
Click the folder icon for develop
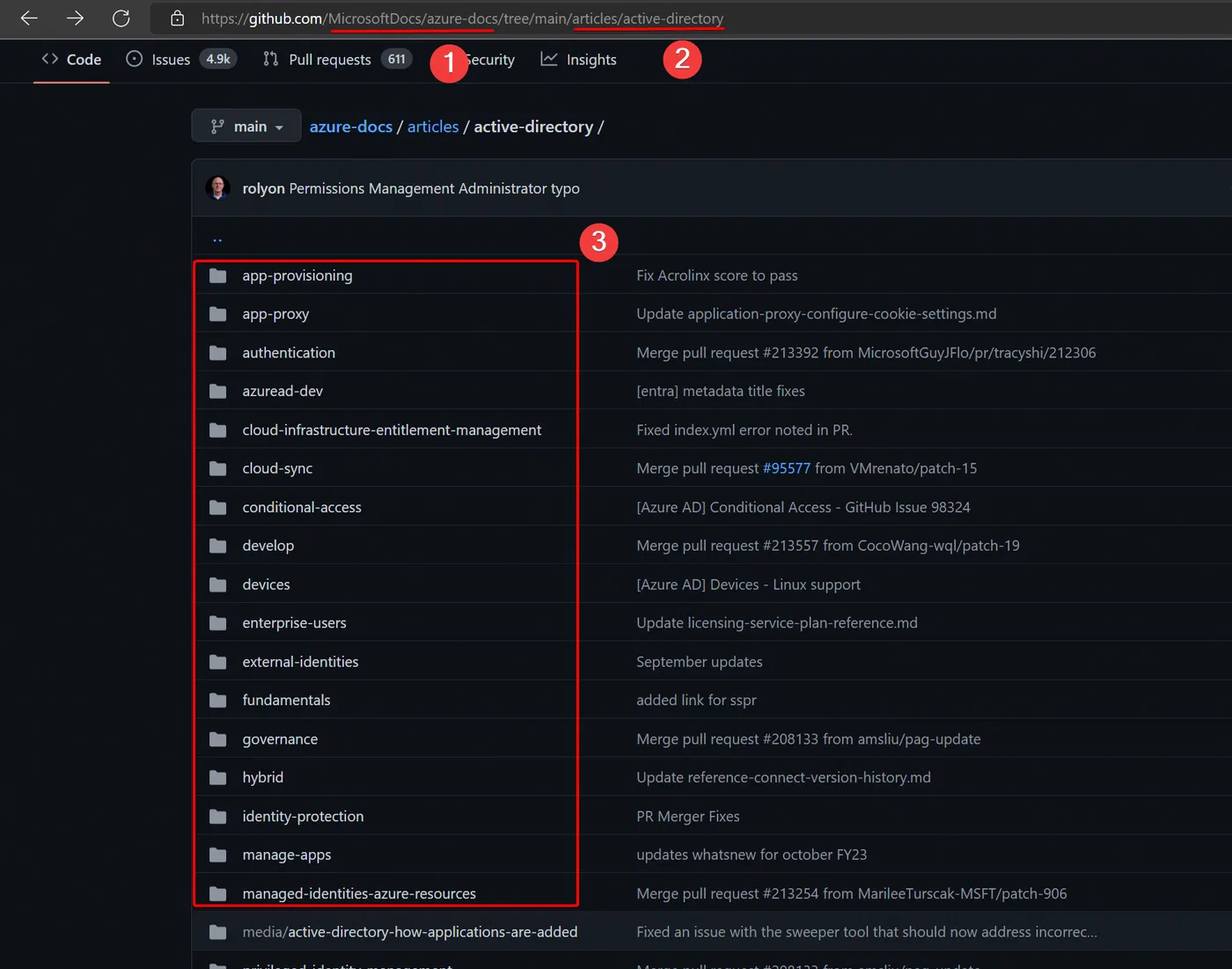(x=217, y=546)
